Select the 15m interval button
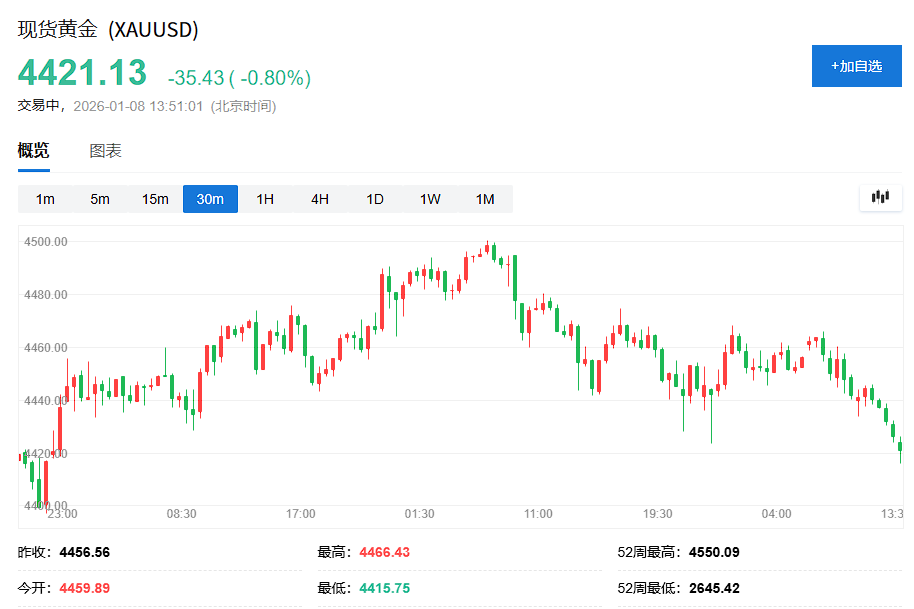 pos(154,198)
